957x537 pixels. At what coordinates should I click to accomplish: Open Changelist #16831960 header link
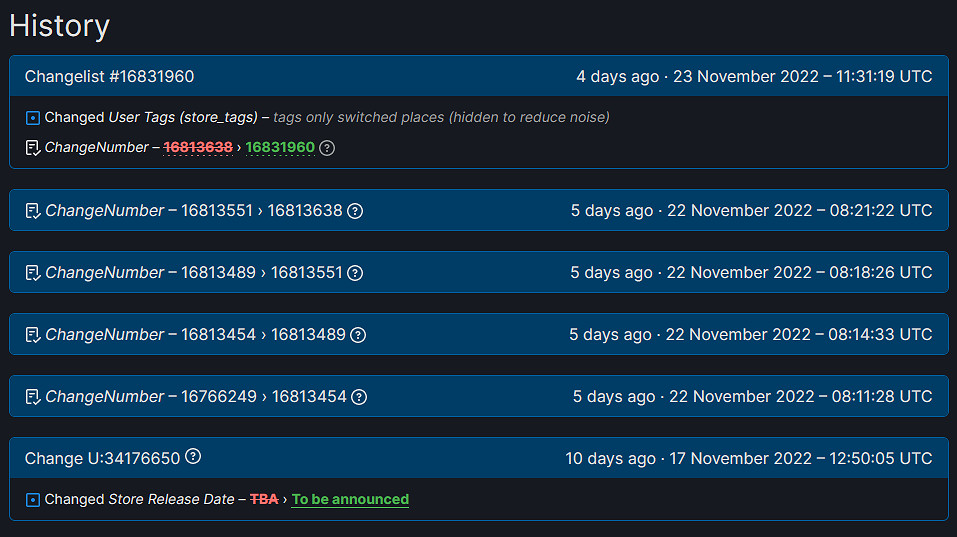pyautogui.click(x=109, y=77)
